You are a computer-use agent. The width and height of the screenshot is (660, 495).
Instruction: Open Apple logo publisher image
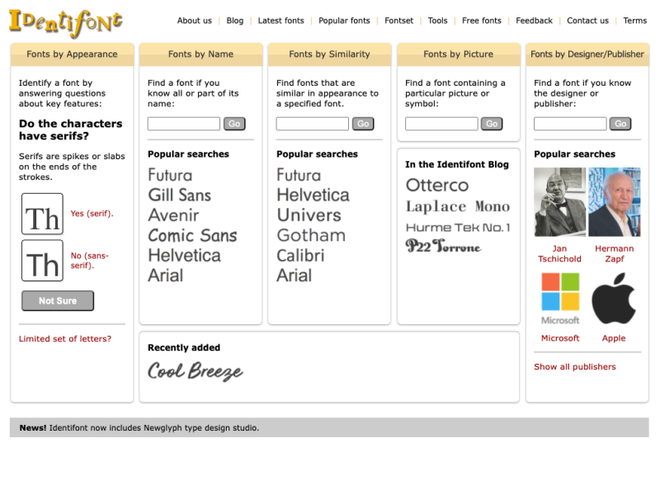pos(614,298)
